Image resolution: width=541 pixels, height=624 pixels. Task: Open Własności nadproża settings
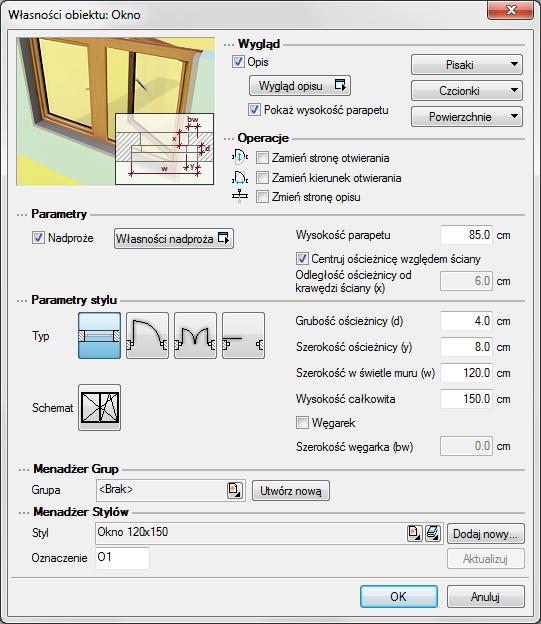174,239
